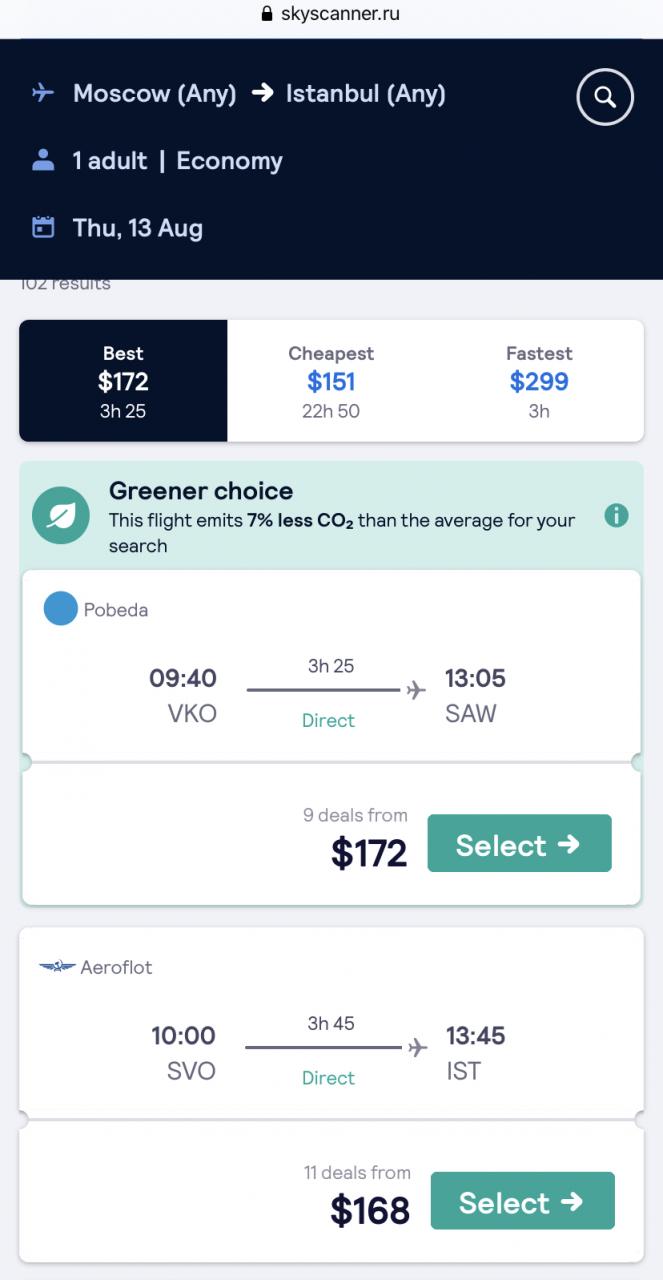Image resolution: width=663 pixels, height=1280 pixels.
Task: Change the 1 adult Economy setting
Action: 177,161
